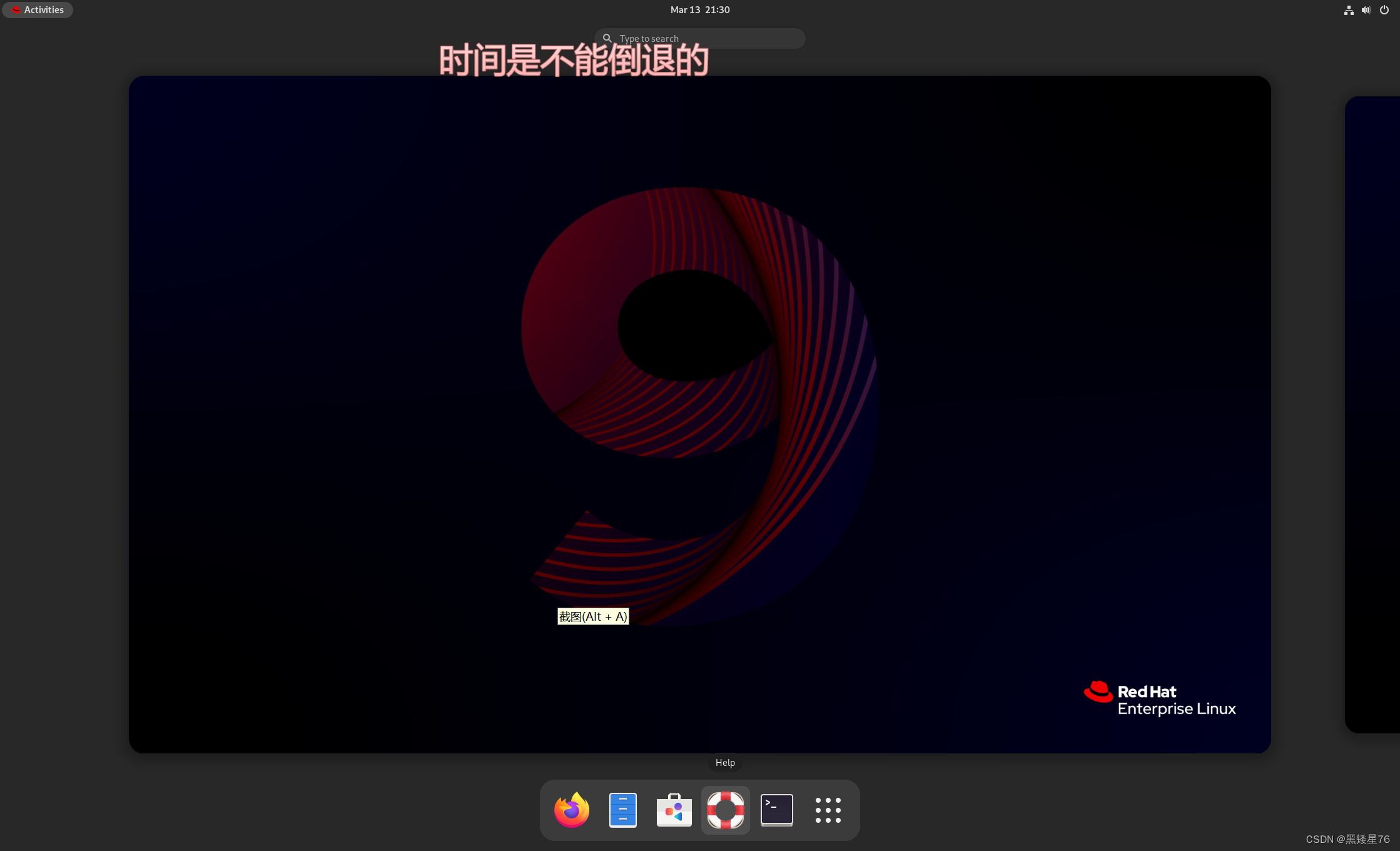Launch Terminal from the dash
This screenshot has width=1400, height=851.
(776, 810)
